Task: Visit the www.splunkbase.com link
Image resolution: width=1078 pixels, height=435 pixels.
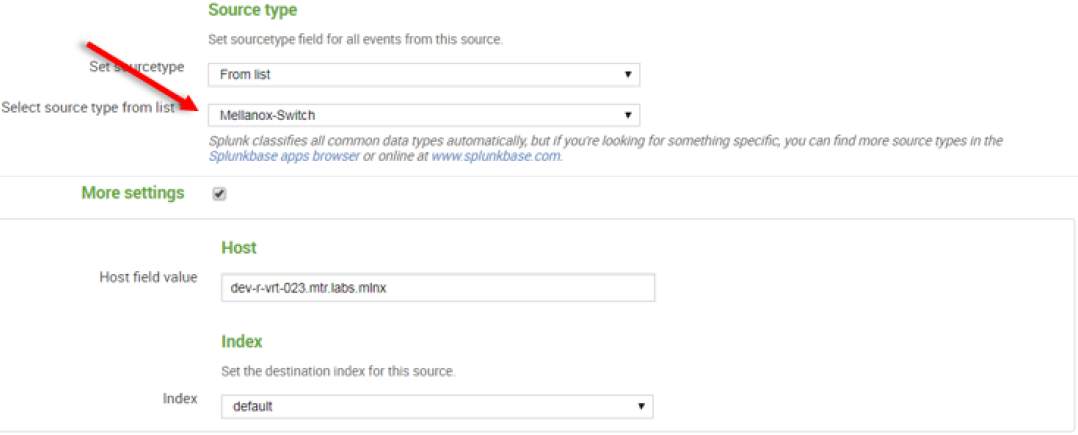Action: (x=496, y=157)
